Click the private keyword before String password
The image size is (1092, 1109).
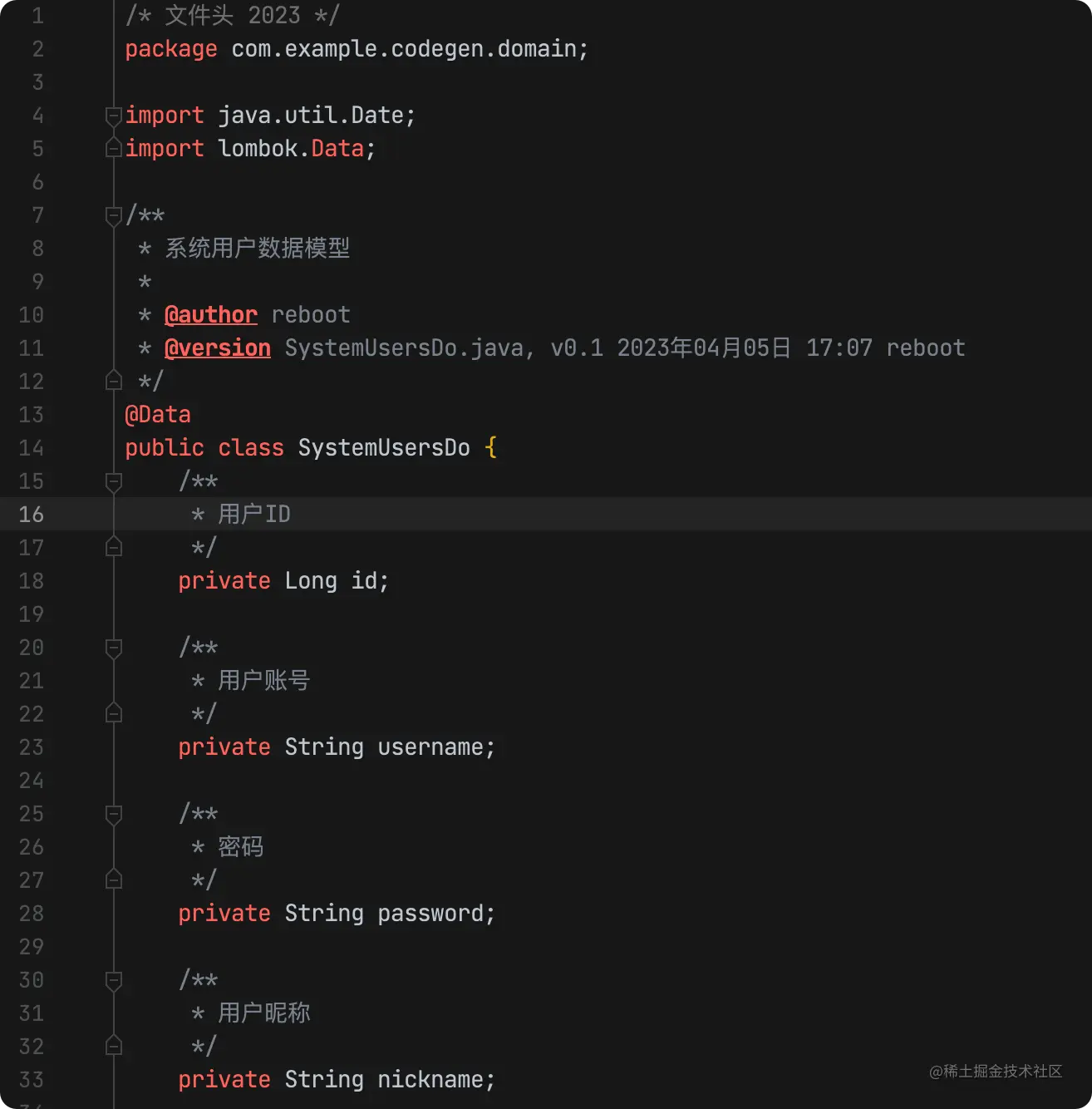tap(224, 914)
